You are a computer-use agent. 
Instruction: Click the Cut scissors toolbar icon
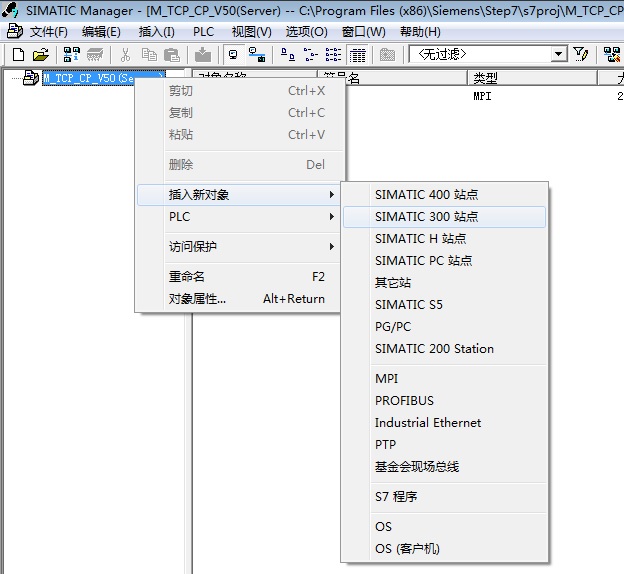point(125,55)
